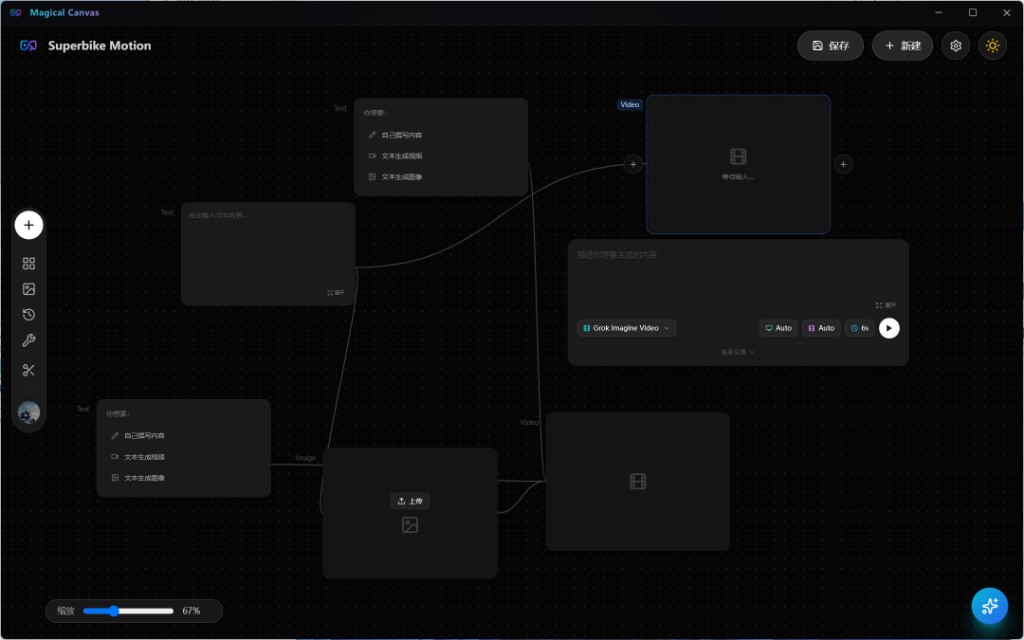
Task: Open the grid layout panel in the sidebar
Action: click(x=29, y=263)
